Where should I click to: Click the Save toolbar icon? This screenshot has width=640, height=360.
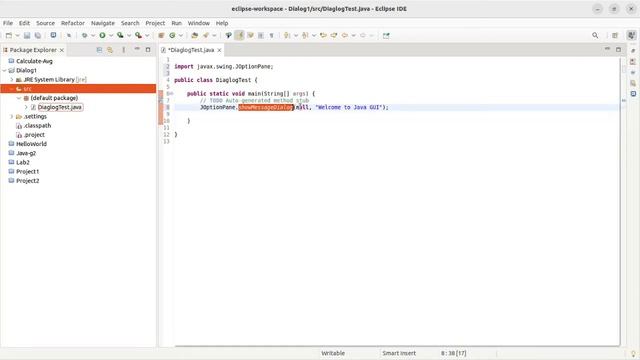(x=27, y=36)
